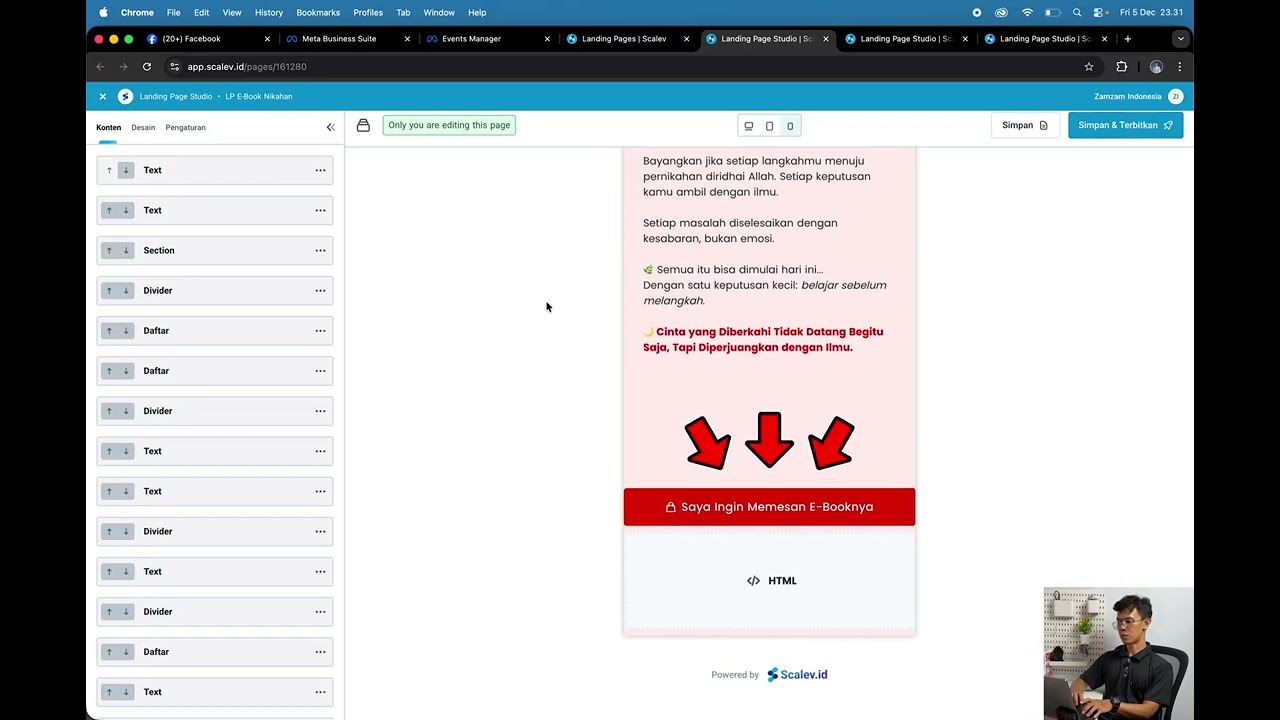Click Simpan & Terbitkan publish button

pos(1126,125)
